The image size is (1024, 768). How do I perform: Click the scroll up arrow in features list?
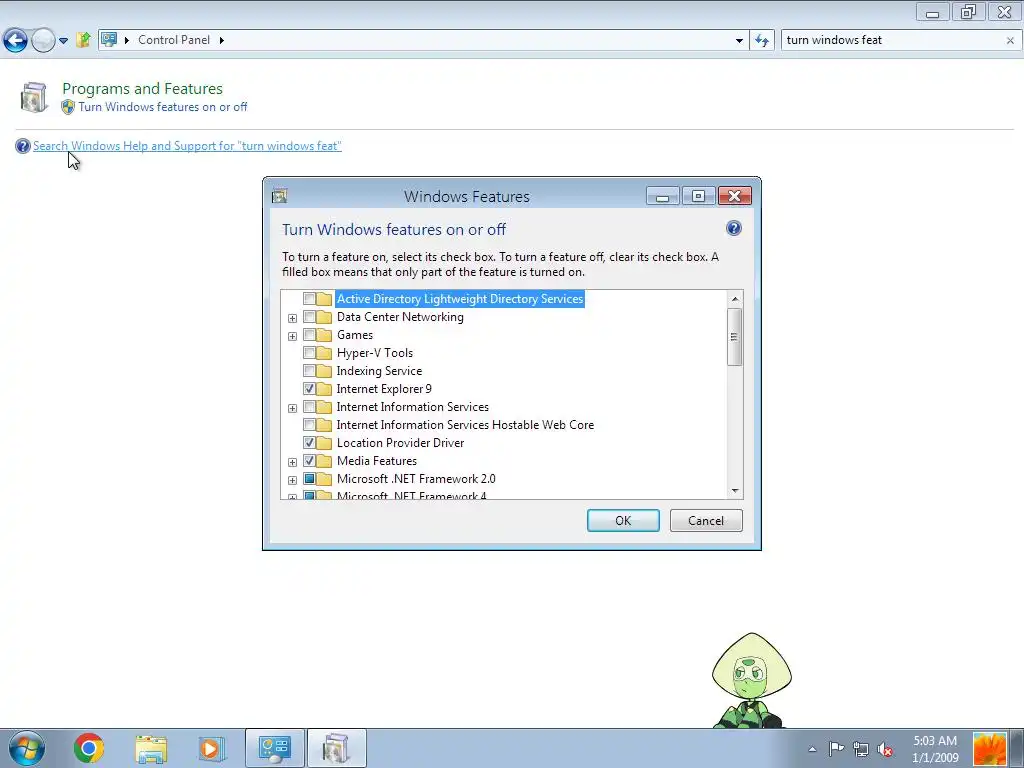pyautogui.click(x=735, y=298)
